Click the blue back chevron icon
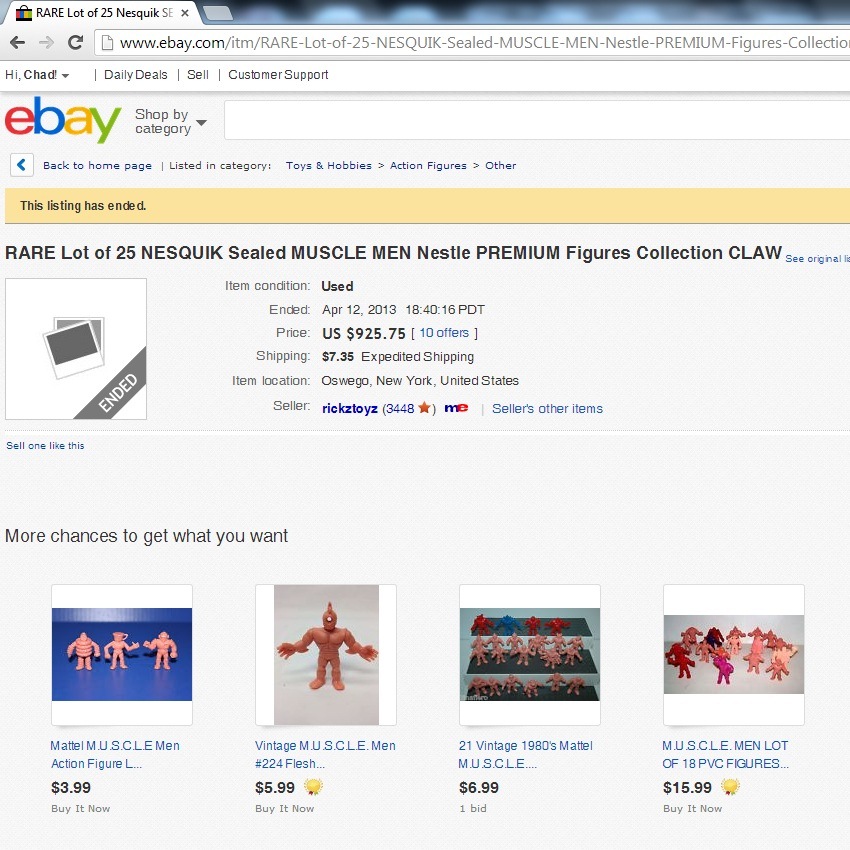 pos(22,165)
